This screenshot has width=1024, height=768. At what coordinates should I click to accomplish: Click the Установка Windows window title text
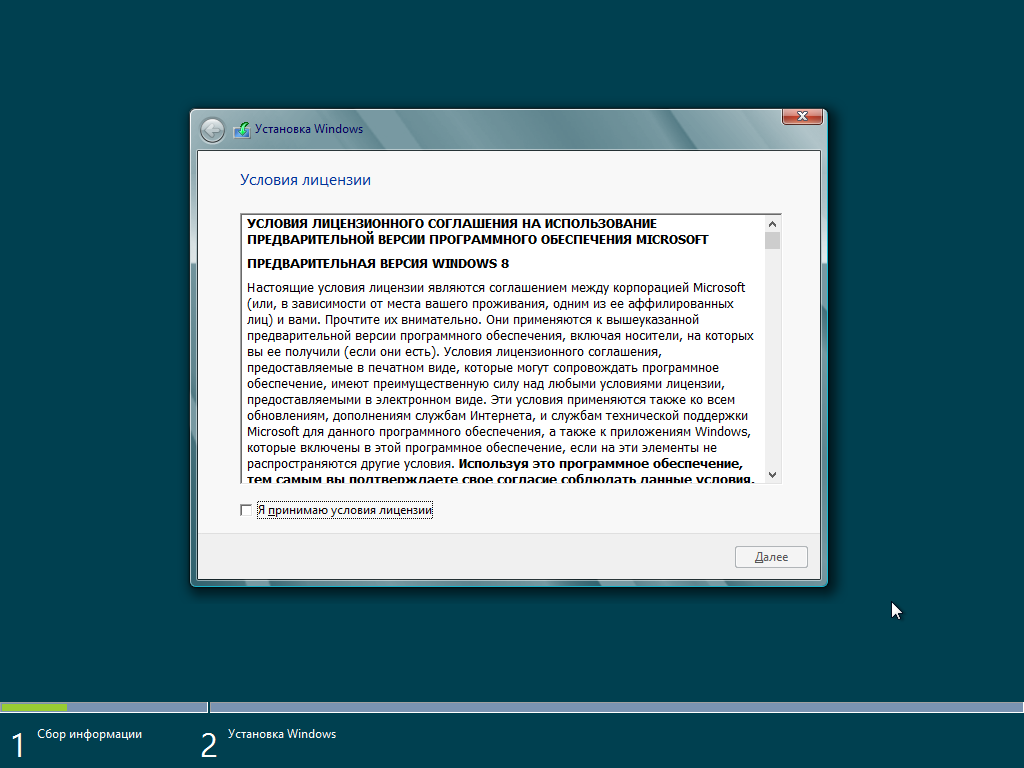309,129
